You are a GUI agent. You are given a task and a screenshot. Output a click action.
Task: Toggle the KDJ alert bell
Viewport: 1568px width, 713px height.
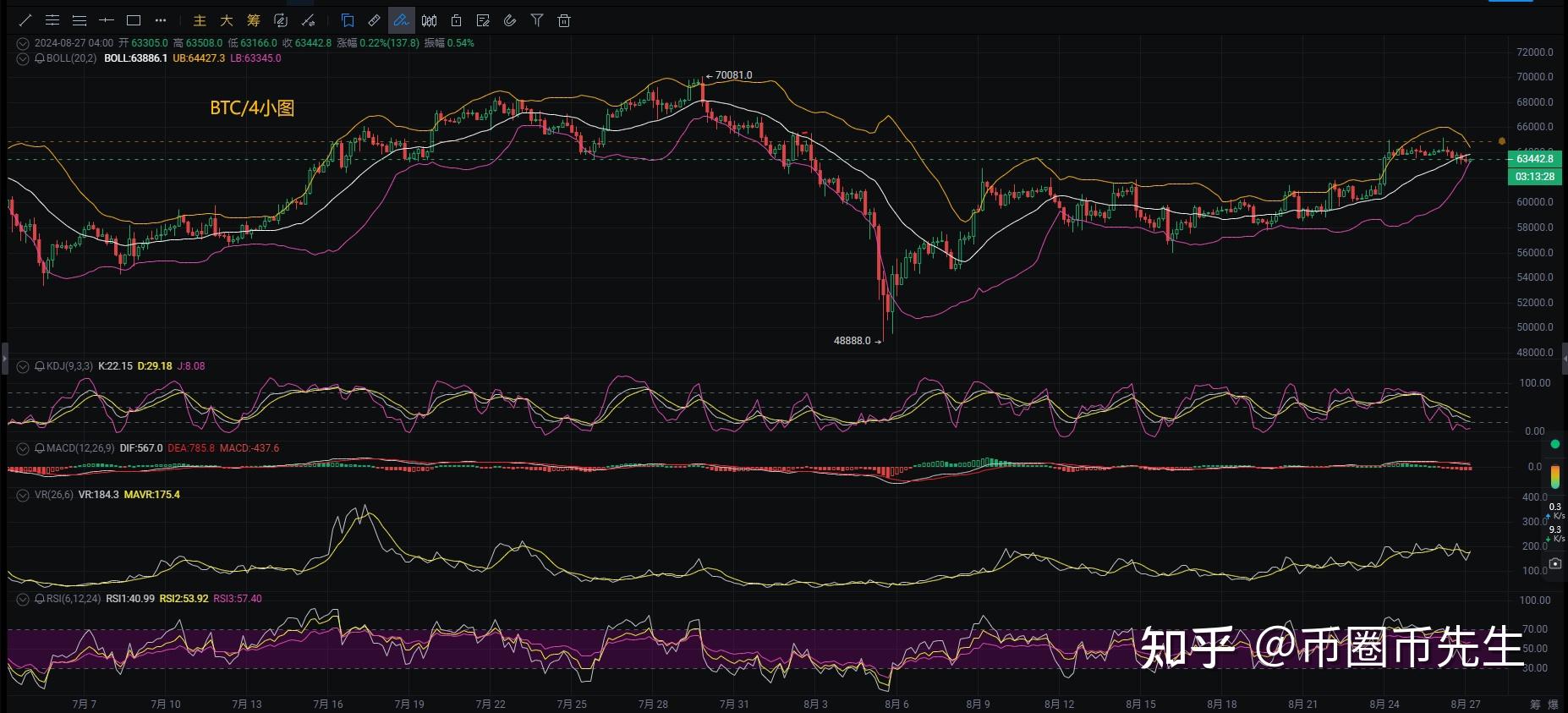[39, 366]
